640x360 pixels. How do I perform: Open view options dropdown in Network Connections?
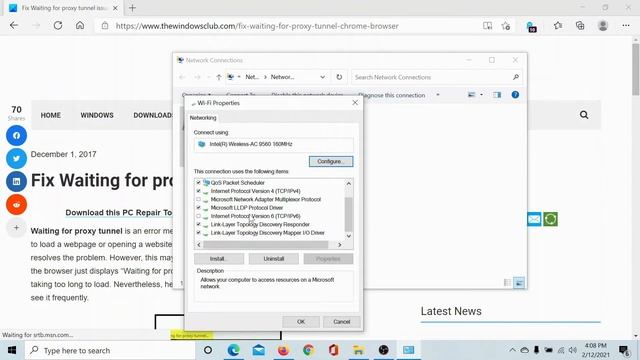click(x=481, y=95)
